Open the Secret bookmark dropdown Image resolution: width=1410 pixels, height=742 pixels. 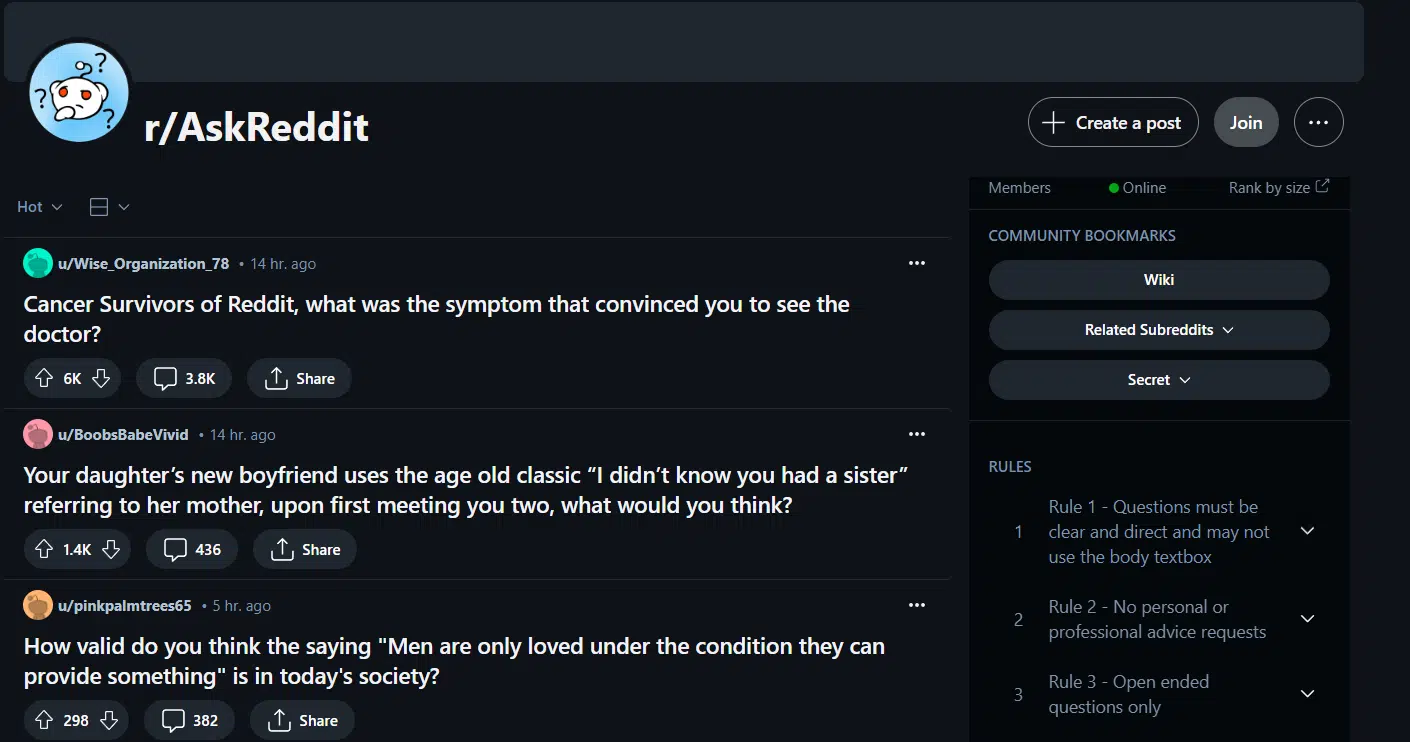tap(1158, 379)
